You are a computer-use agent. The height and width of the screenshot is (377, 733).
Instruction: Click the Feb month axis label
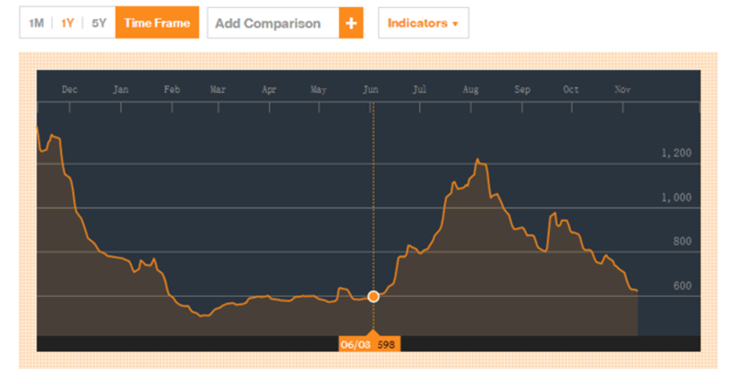click(172, 89)
